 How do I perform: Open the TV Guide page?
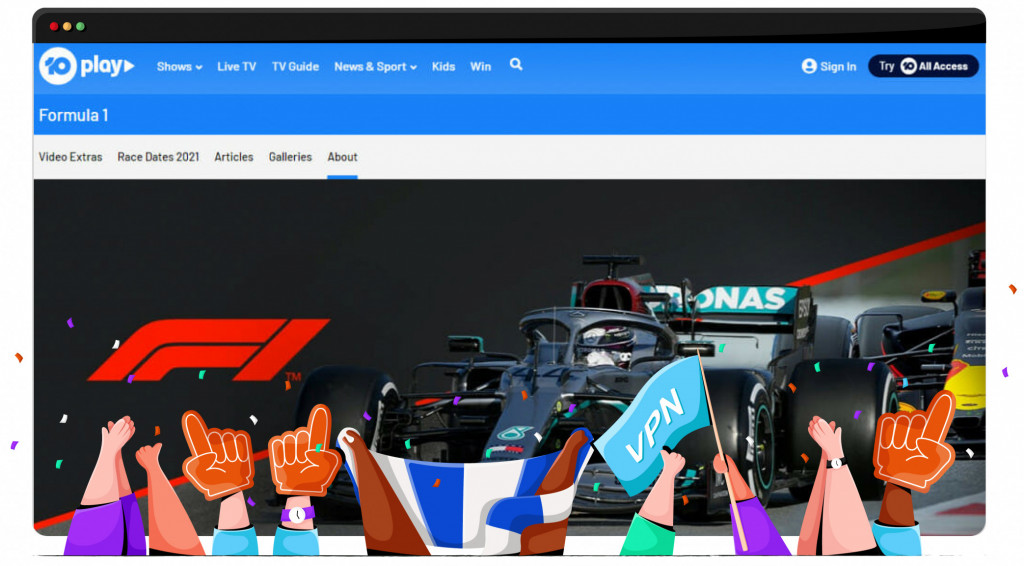click(x=295, y=67)
